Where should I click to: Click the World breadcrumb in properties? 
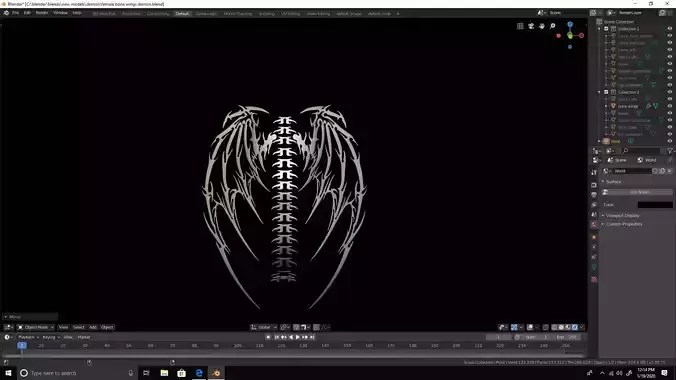click(648, 160)
